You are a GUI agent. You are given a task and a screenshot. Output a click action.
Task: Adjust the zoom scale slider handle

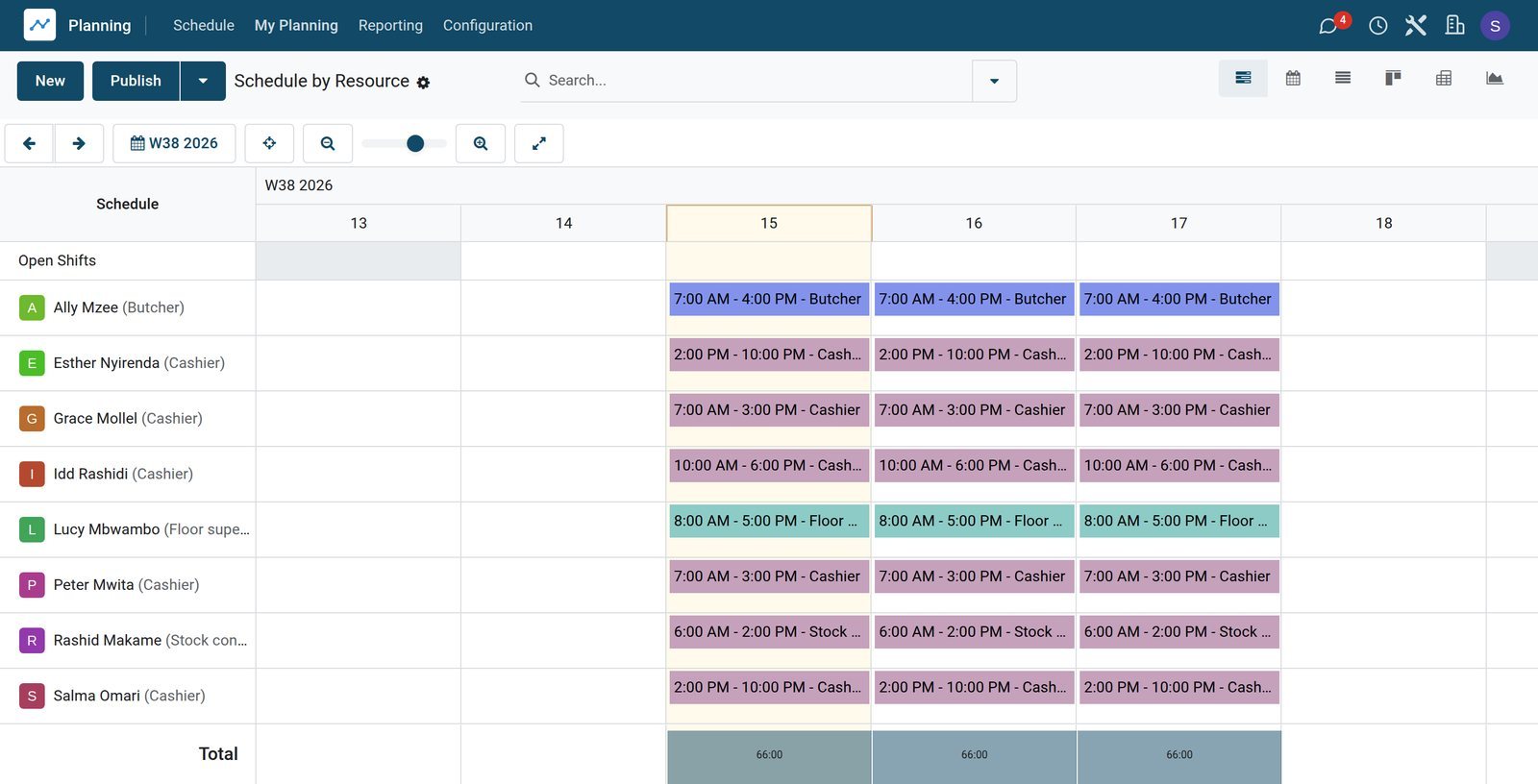pos(415,143)
